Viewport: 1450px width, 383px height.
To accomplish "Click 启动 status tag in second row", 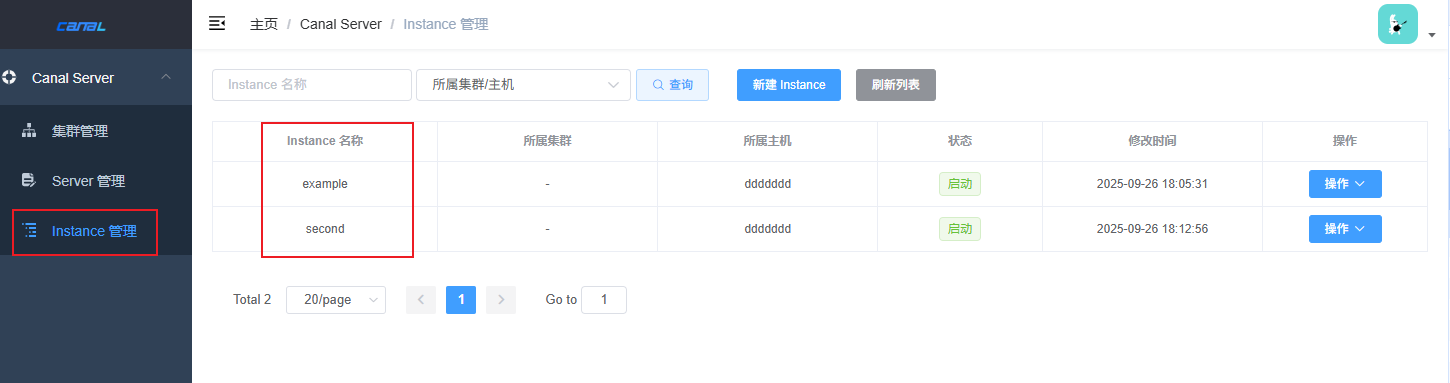I will pyautogui.click(x=960, y=229).
